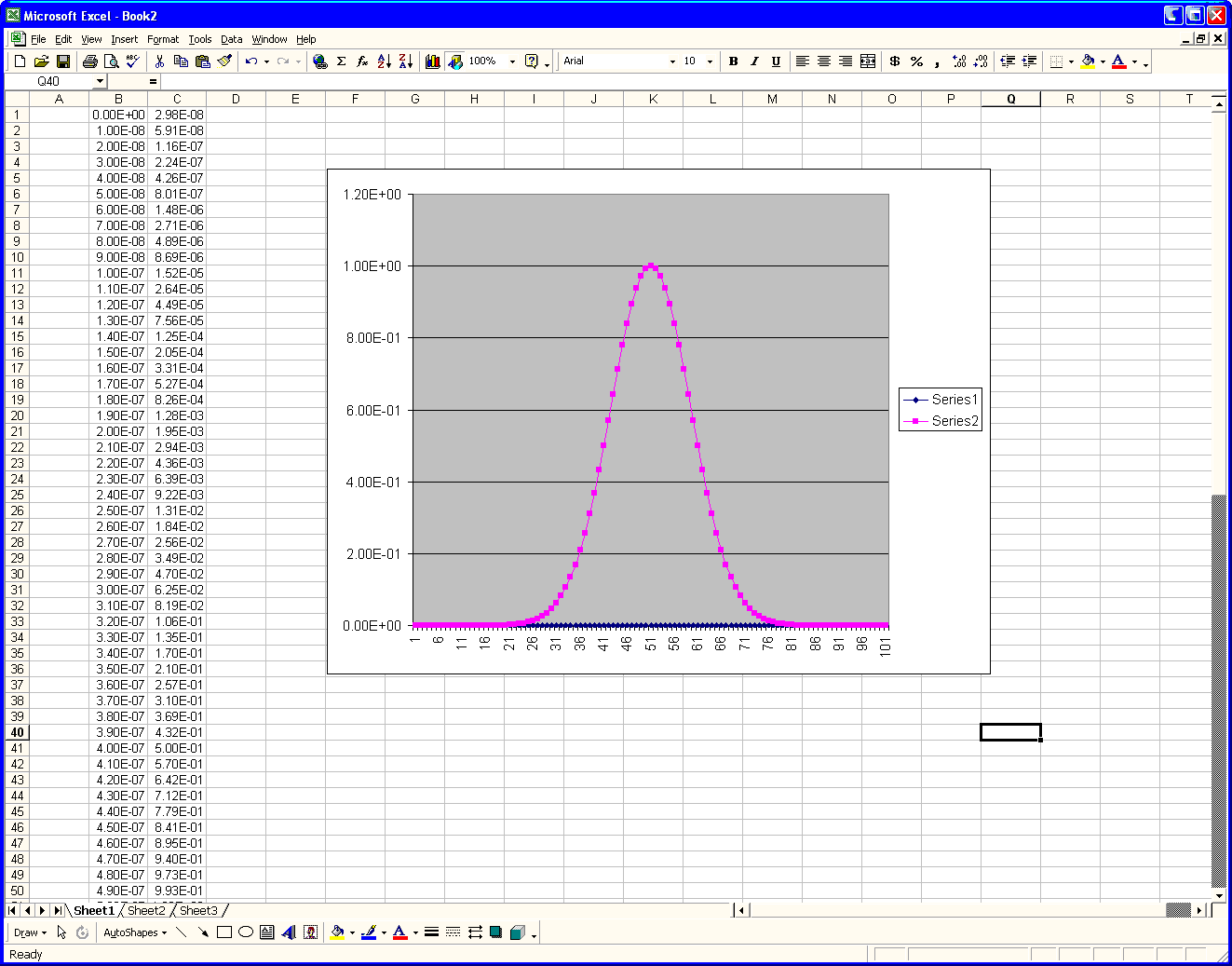Screen dimensions: 1232x966
Task: Insert WordArt from Drawing toolbar
Action: pos(289,932)
